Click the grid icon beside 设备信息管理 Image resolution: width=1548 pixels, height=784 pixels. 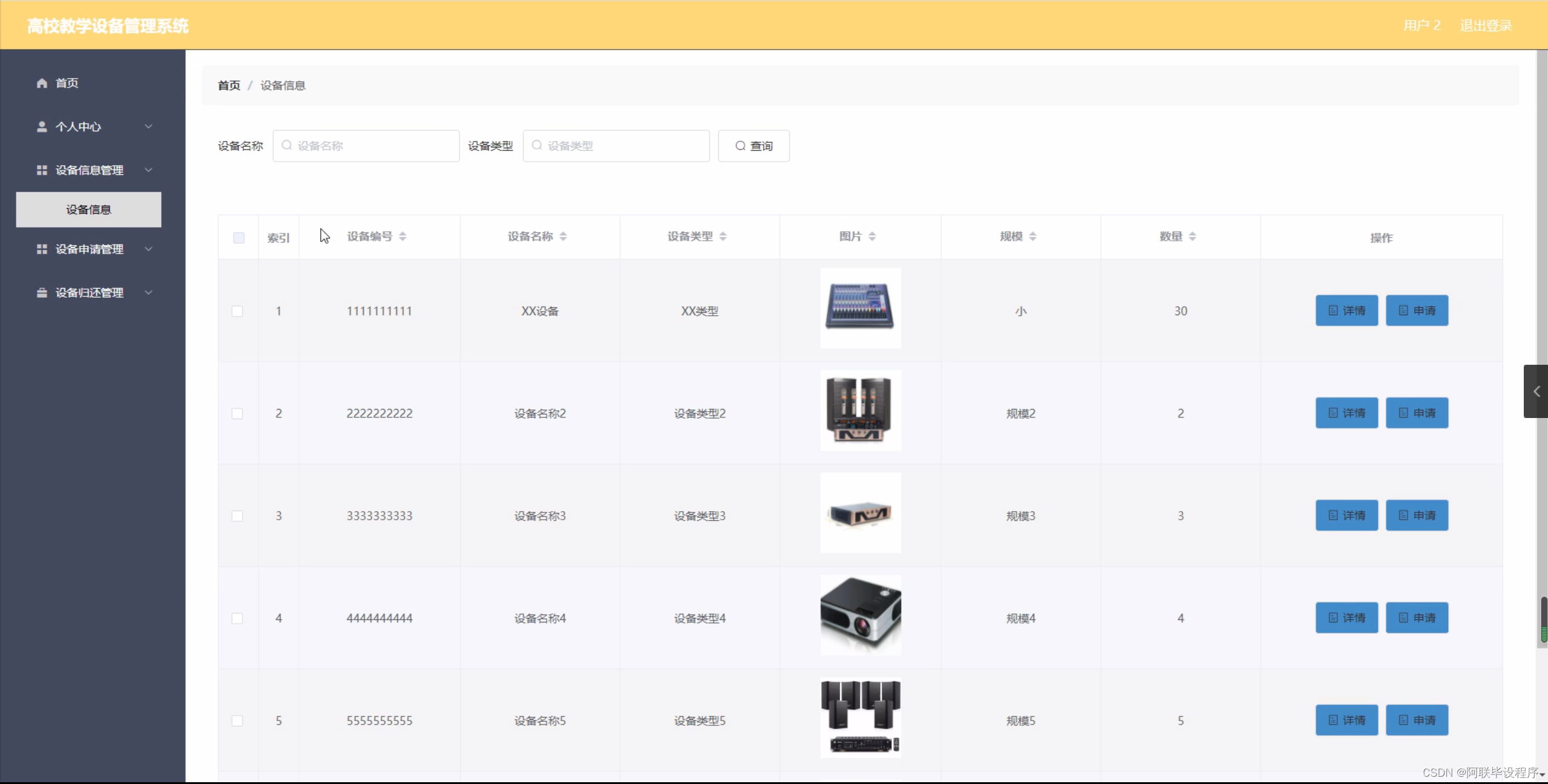[x=41, y=170]
